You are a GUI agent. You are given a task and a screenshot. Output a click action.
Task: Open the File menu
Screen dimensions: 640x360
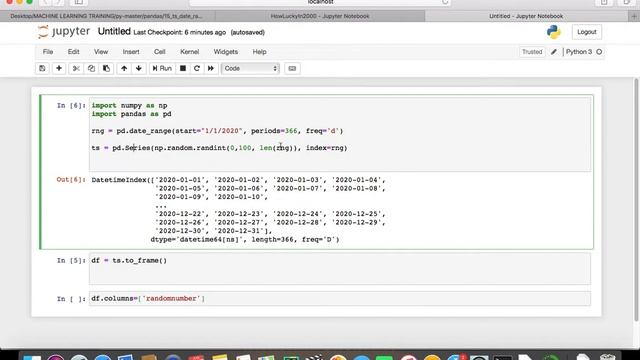coord(48,52)
